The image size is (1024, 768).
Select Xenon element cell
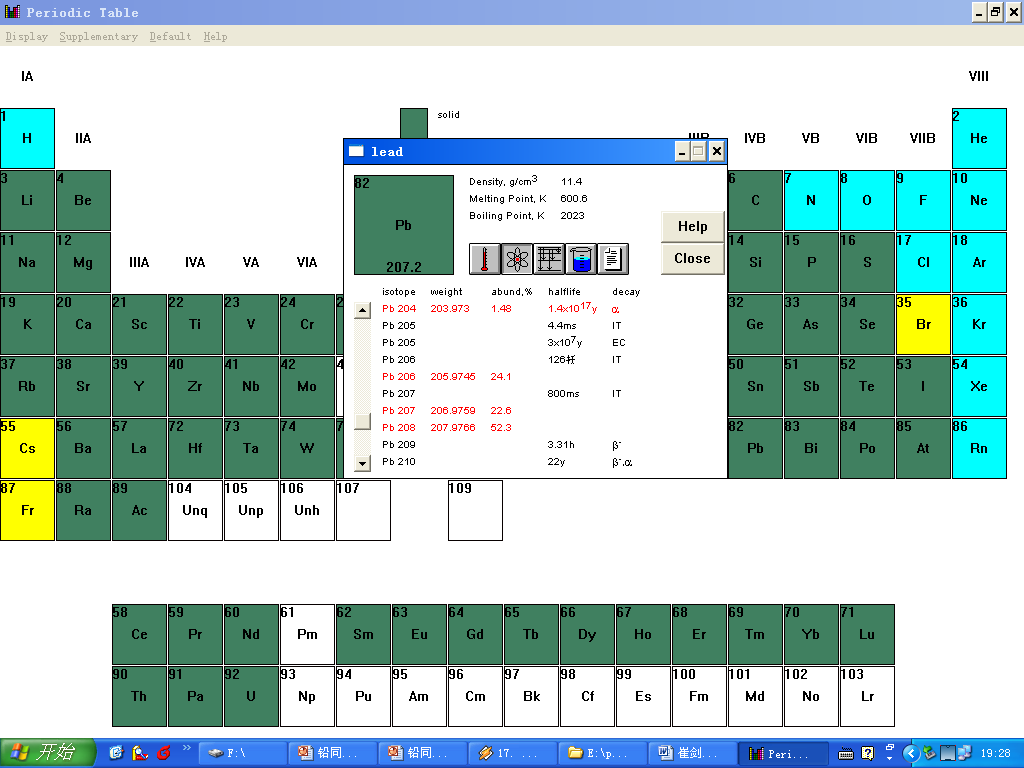[x=979, y=387]
